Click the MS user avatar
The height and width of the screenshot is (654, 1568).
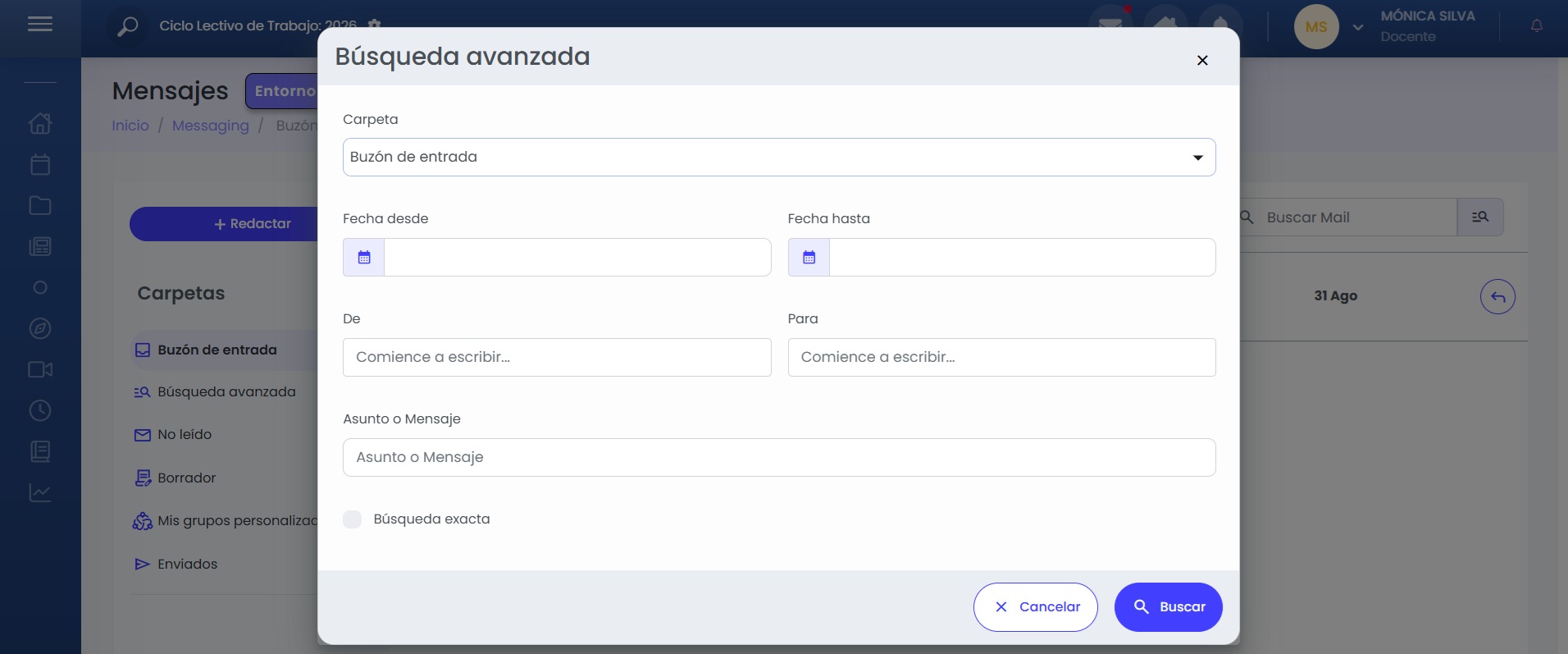coord(1316,27)
